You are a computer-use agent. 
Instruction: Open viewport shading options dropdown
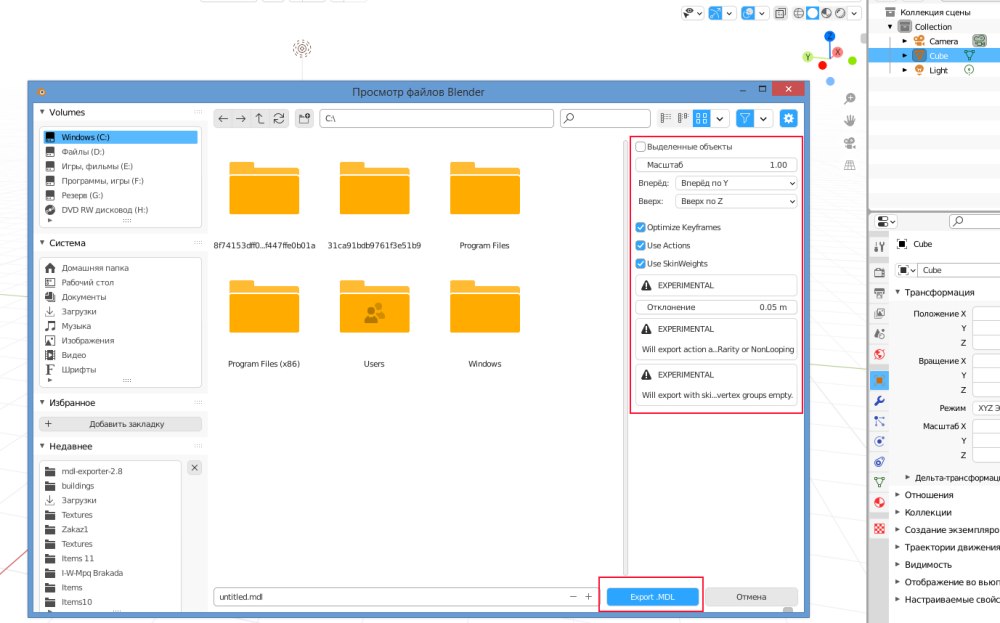coord(855,13)
